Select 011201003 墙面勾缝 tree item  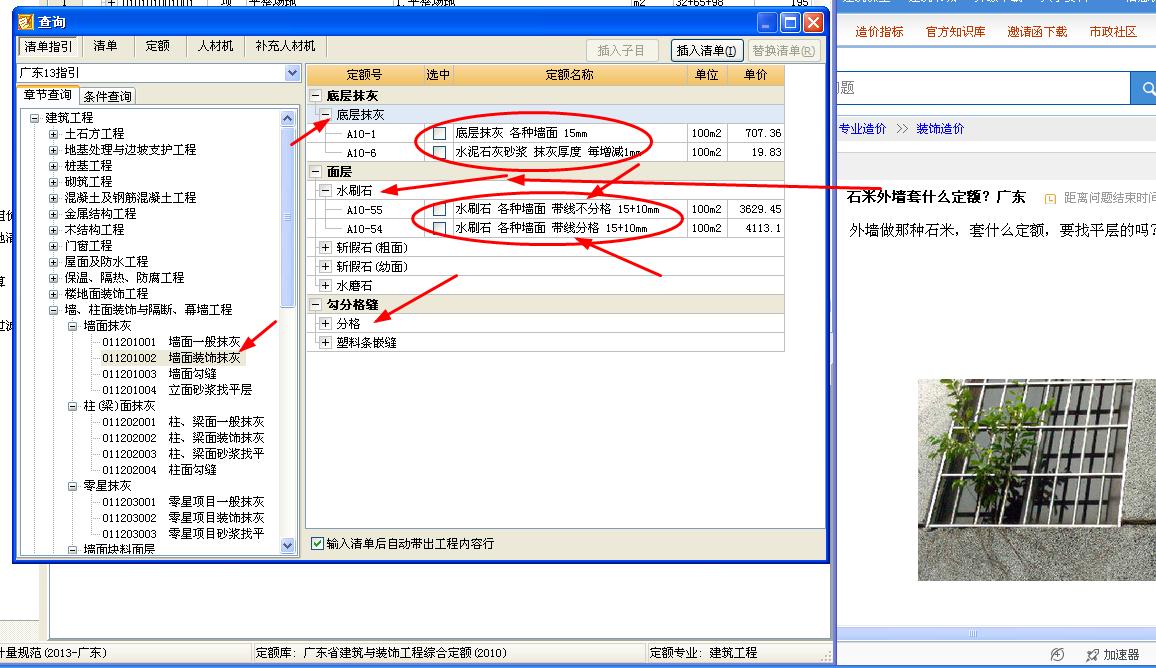(x=159, y=374)
